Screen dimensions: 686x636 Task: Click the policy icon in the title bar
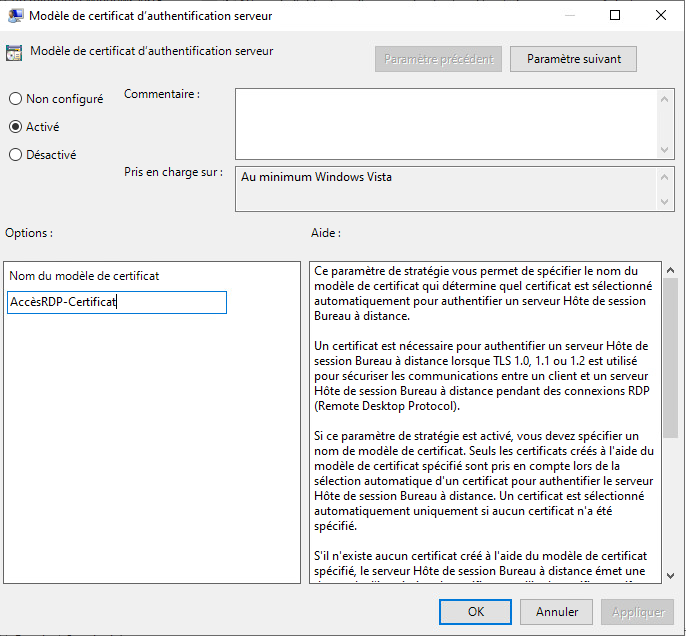pyautogui.click(x=14, y=16)
